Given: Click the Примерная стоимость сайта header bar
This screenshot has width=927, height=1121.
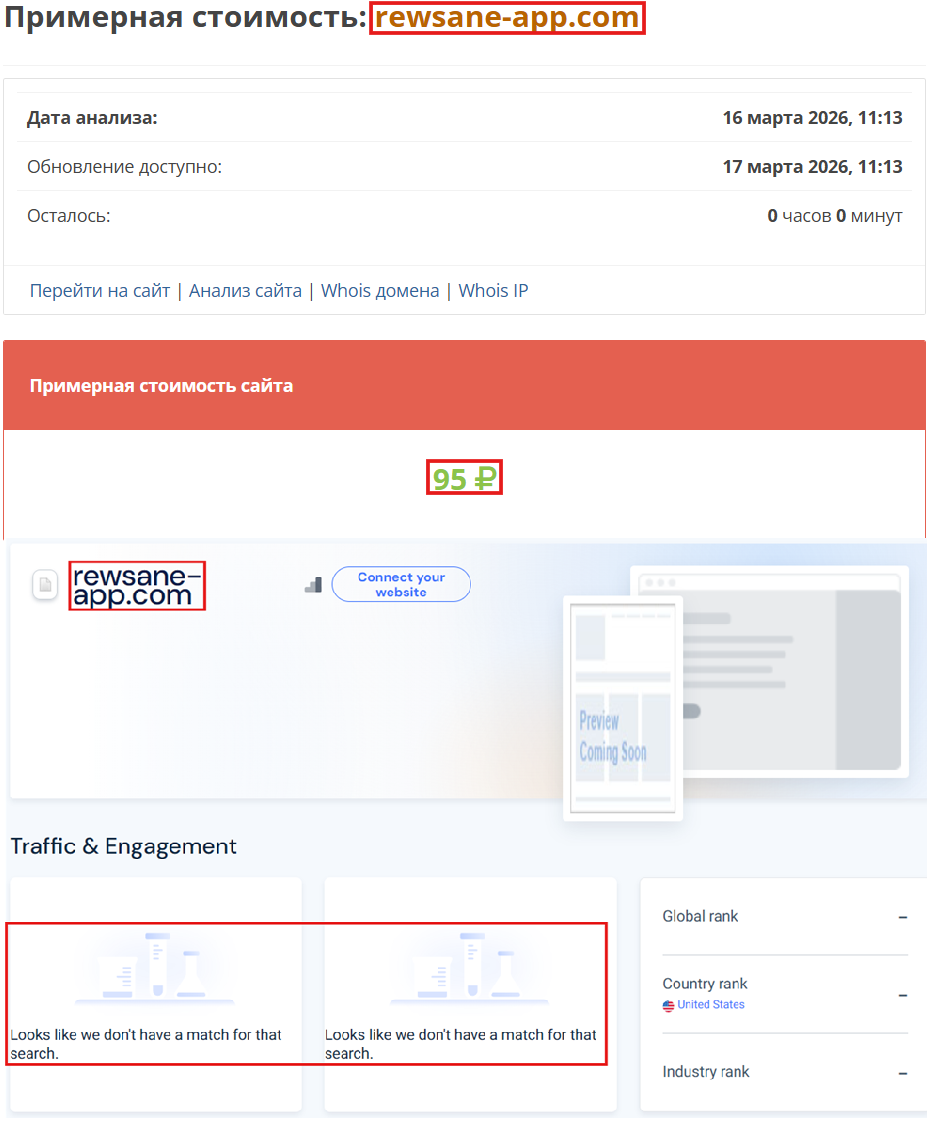Looking at the screenshot, I should pos(160,384).
